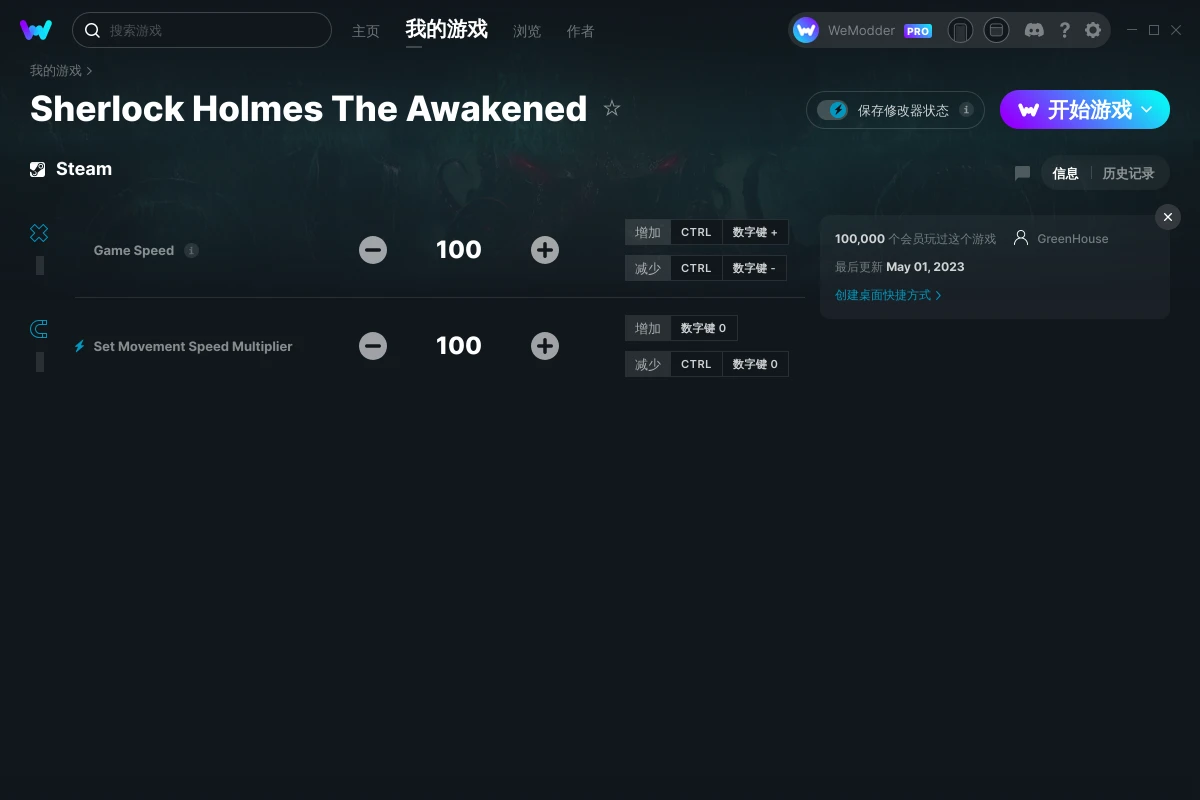Image resolution: width=1200 pixels, height=800 pixels.
Task: Open the 历史记录 tab
Action: [x=1128, y=173]
